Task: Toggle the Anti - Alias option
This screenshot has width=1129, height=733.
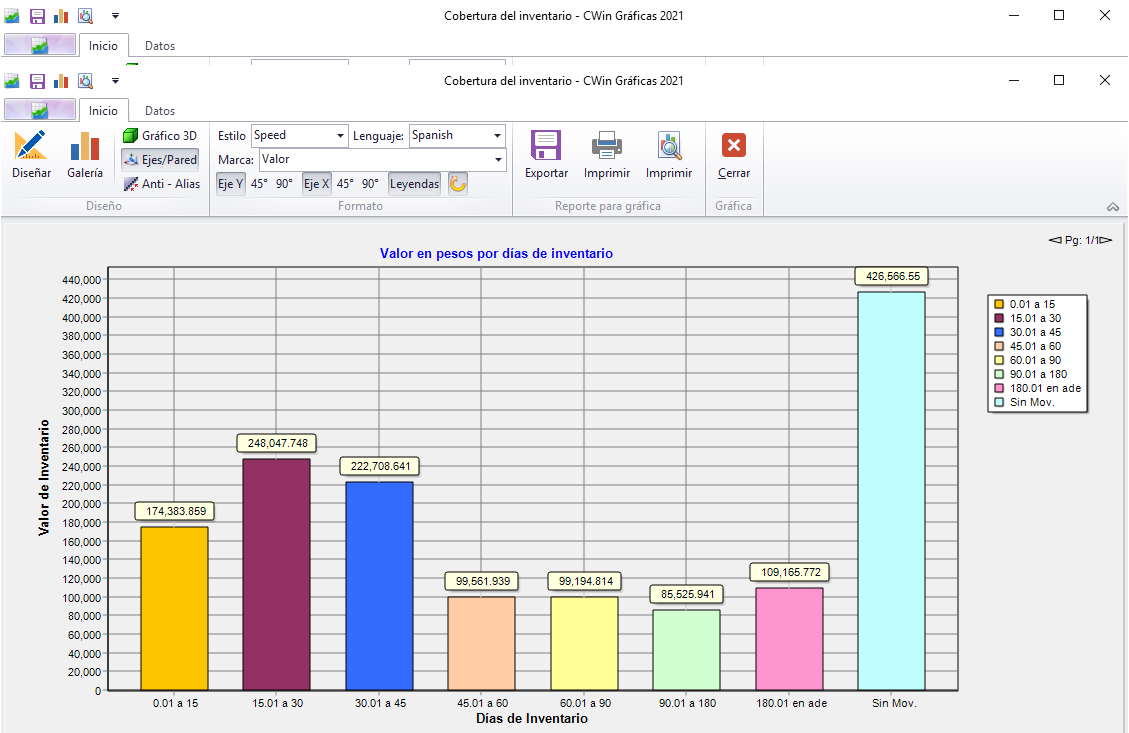Action: coord(161,184)
